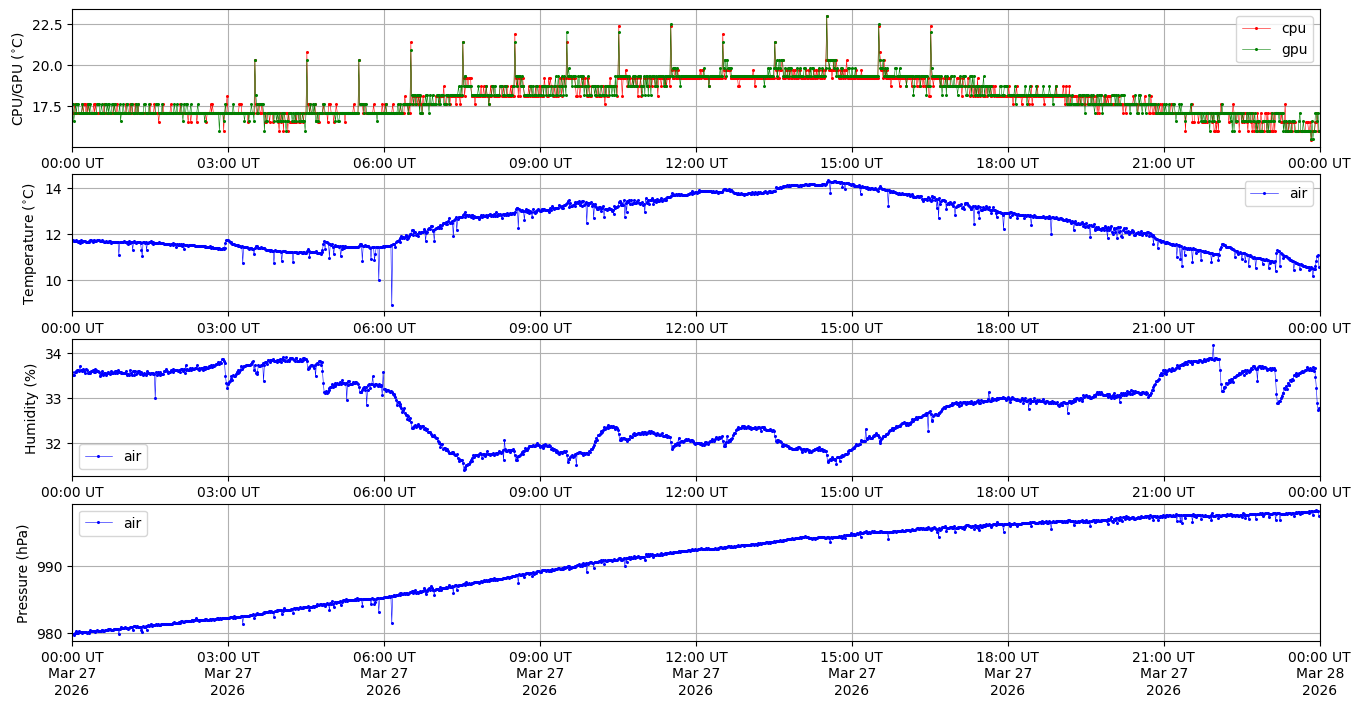The width and height of the screenshot is (1361, 707).
Task: Click the cpu label in top legend
Action: (x=1293, y=28)
